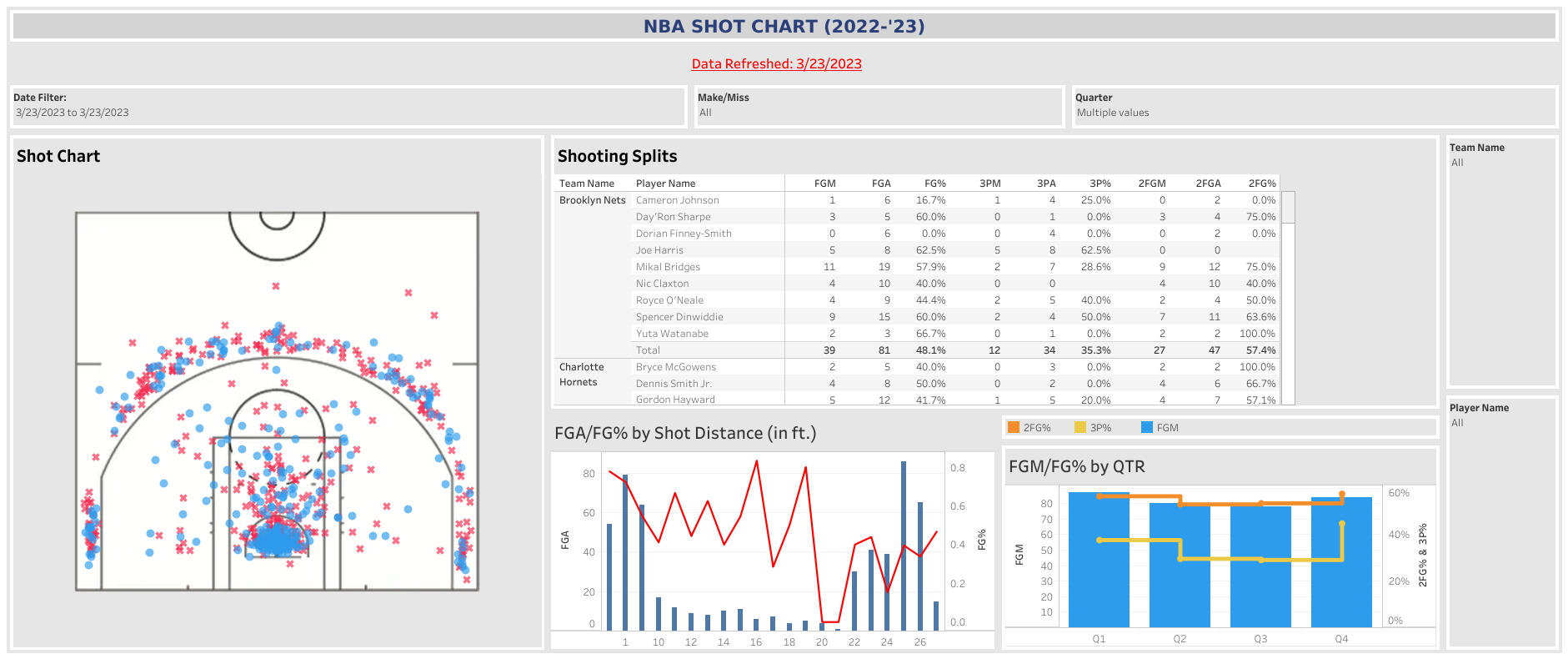
Task: Select the FG% column header in Shooting Splits
Action: [934, 184]
